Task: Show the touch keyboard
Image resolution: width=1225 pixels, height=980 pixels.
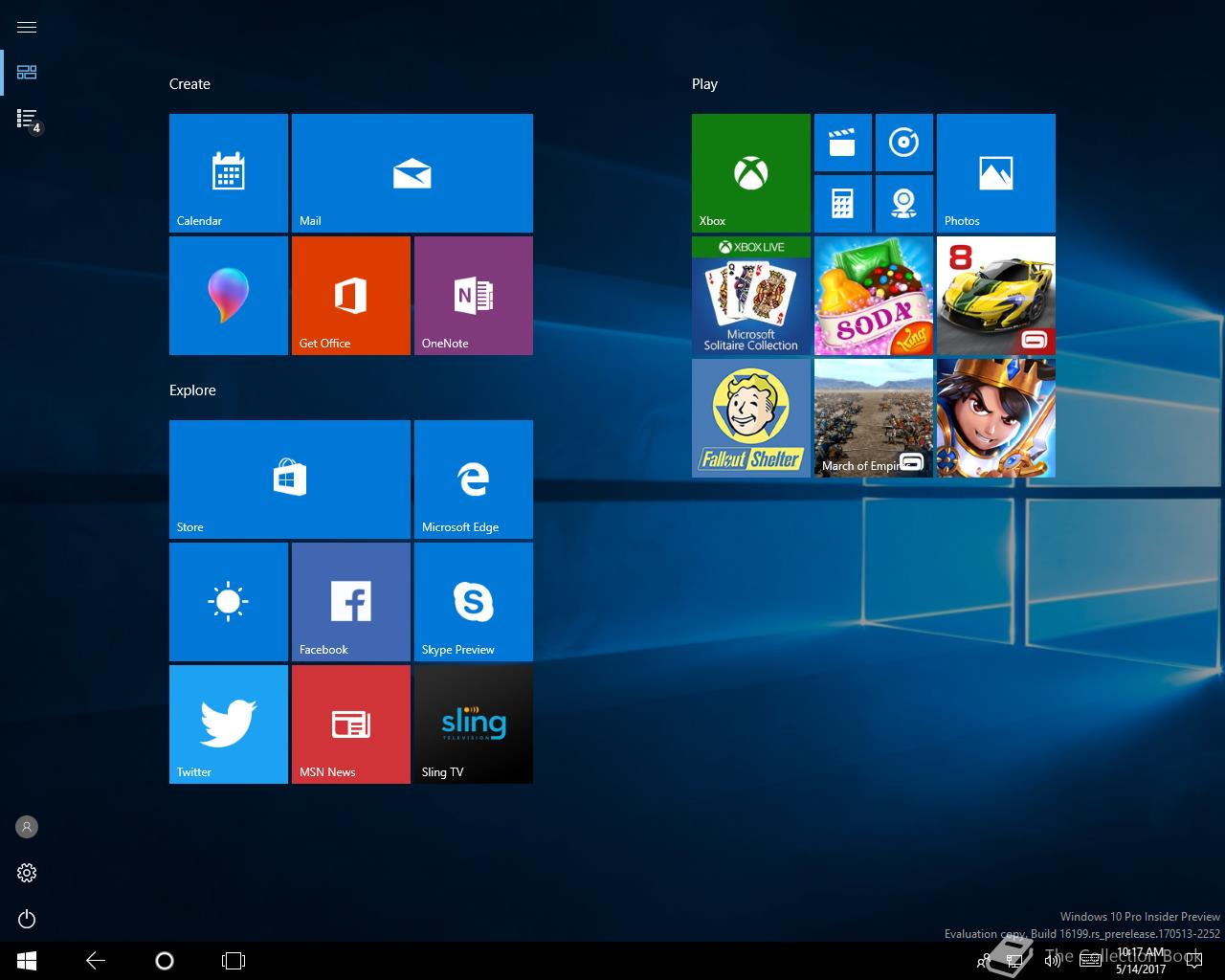Action: coord(1090,961)
